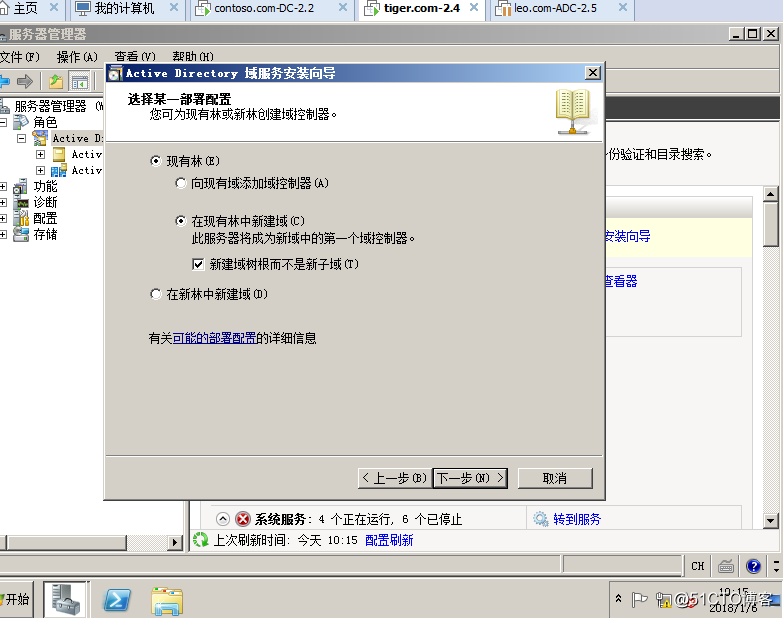Viewport: 783px width, 618px height.
Task: Click the up-folder toolbar icon
Action: pyautogui.click(x=56, y=81)
